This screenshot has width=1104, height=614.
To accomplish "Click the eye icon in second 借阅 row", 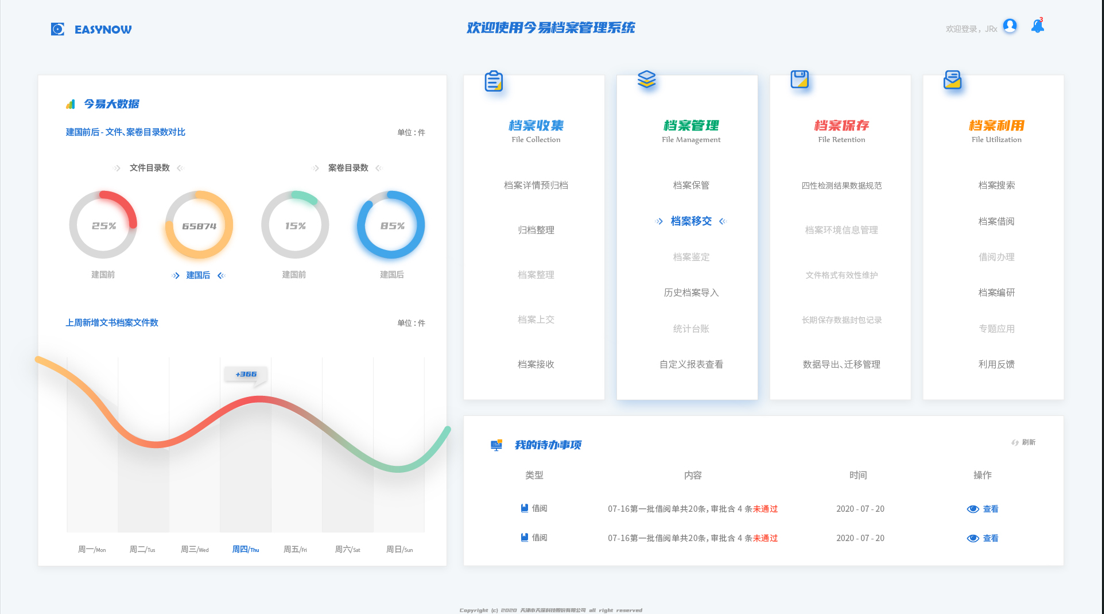I will [973, 538].
